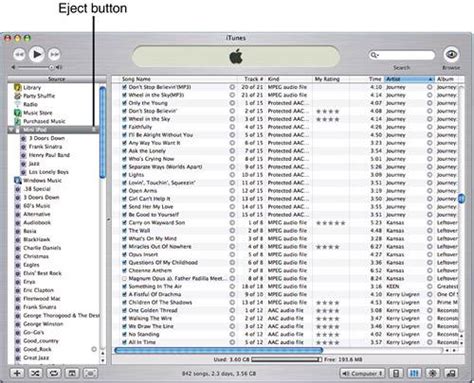474x383 pixels.
Task: Click the visualizer button at bottom right
Action: [433, 373]
